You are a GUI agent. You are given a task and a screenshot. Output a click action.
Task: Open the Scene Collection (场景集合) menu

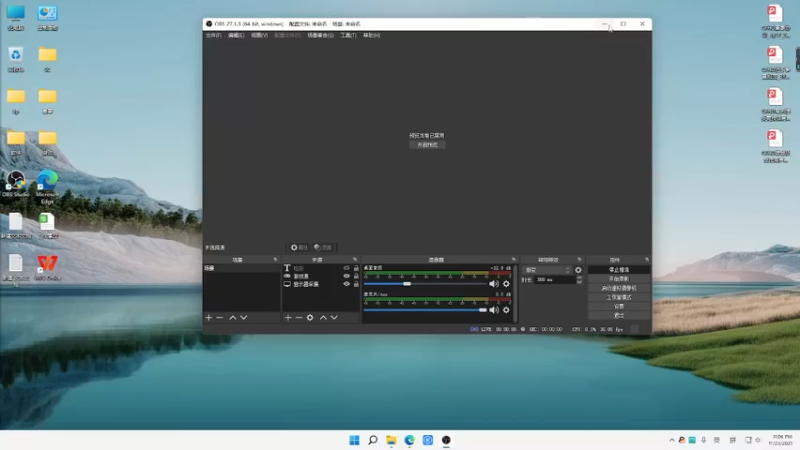[320, 35]
